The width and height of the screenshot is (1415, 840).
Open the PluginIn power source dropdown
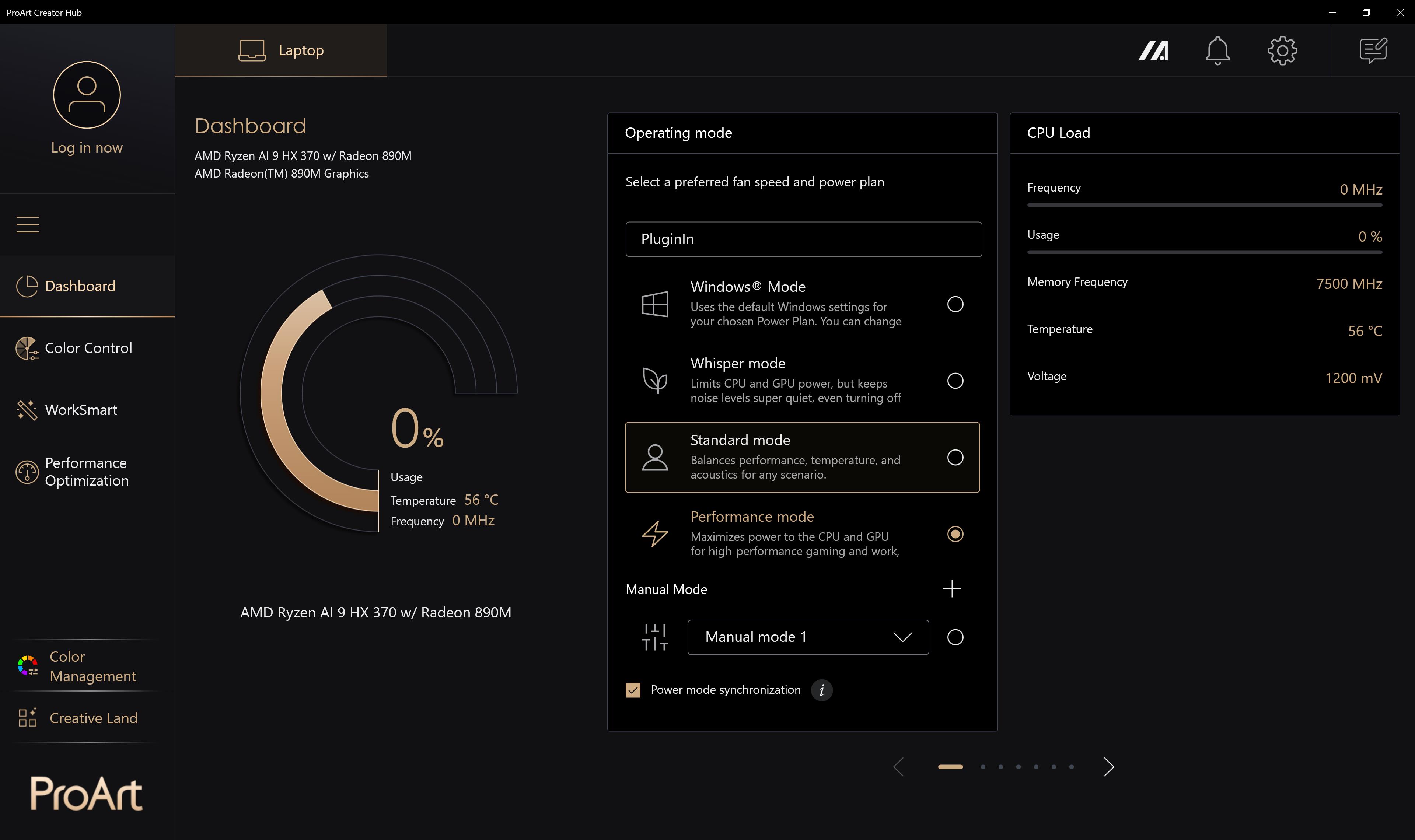(803, 239)
